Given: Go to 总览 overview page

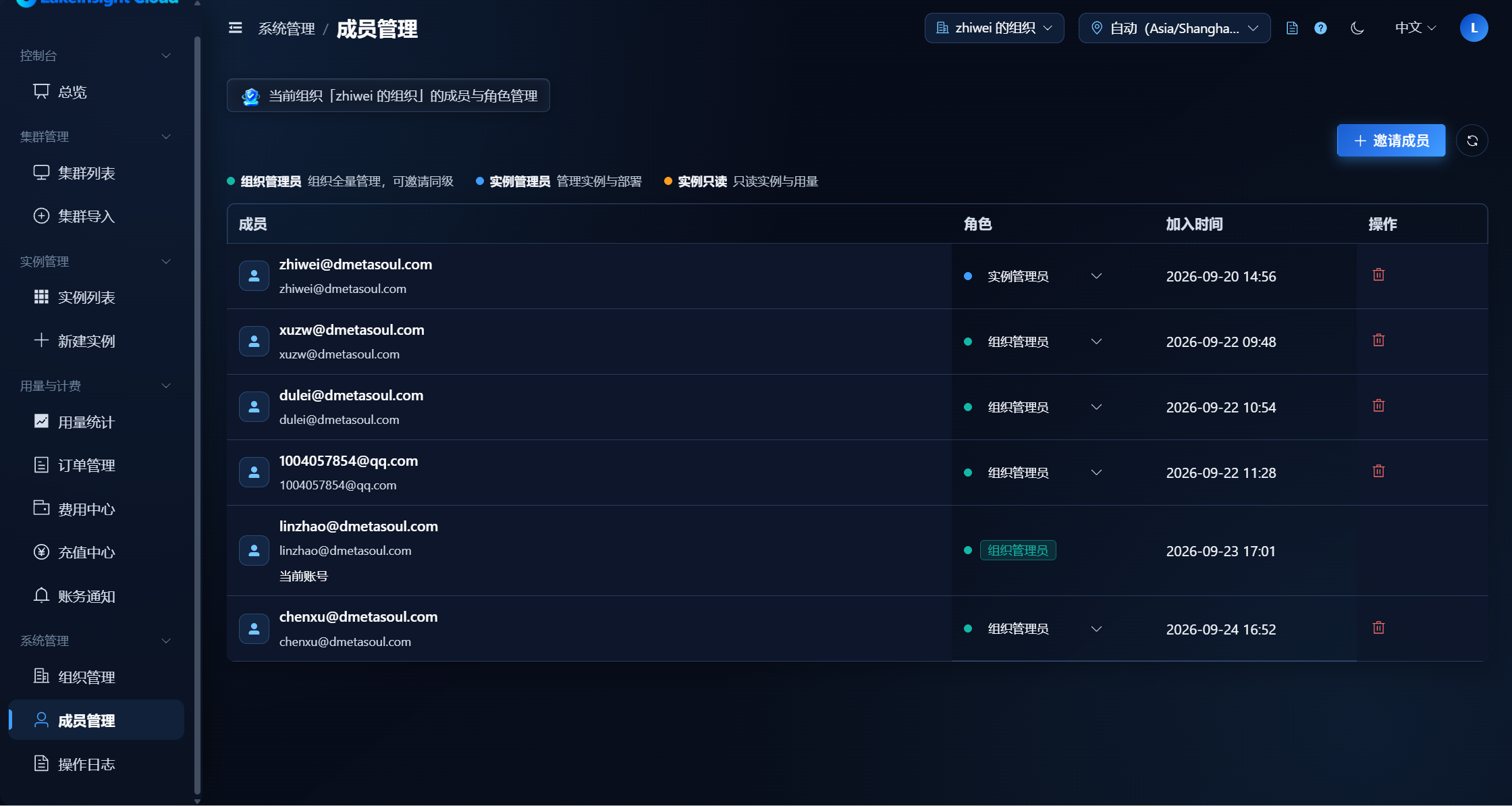Looking at the screenshot, I should click(96, 92).
